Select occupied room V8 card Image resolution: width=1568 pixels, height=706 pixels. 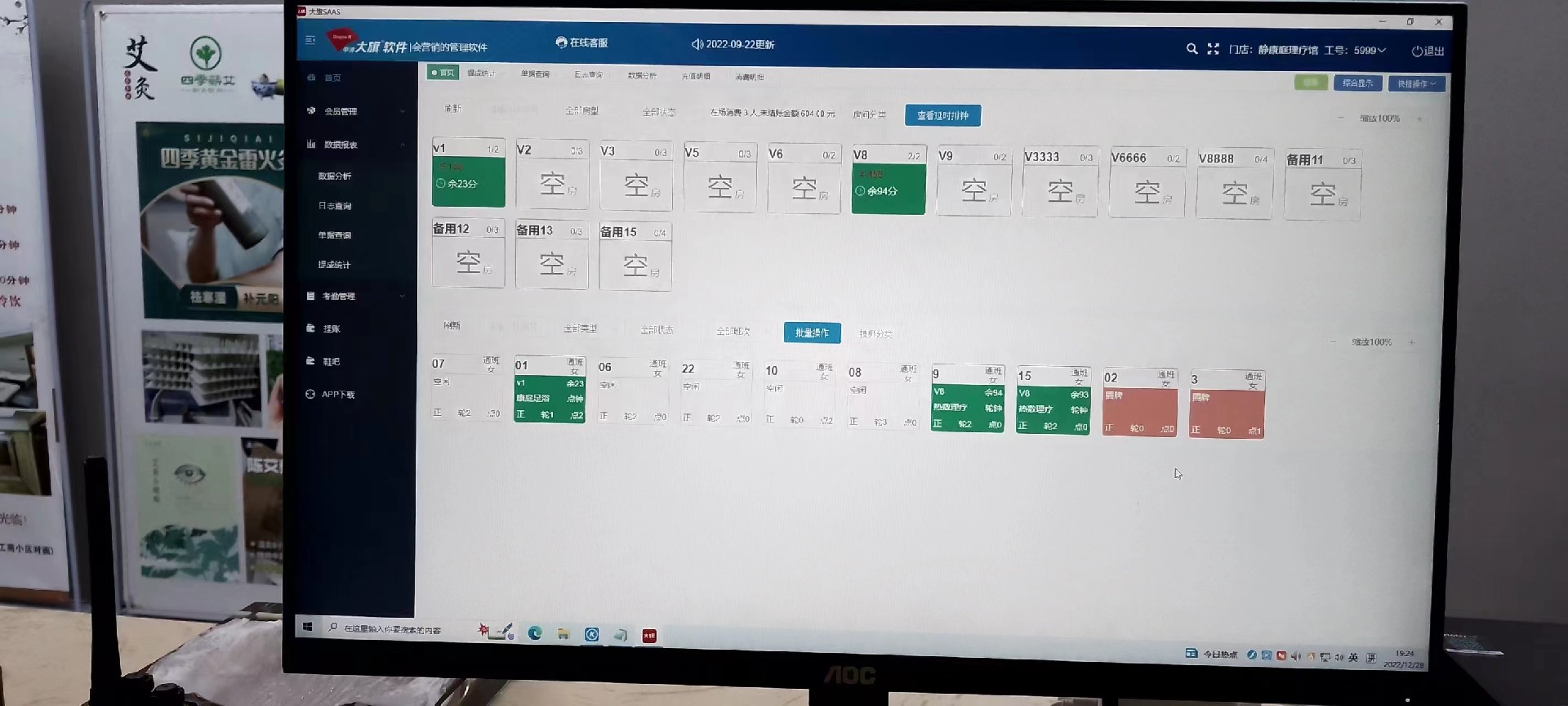(888, 181)
